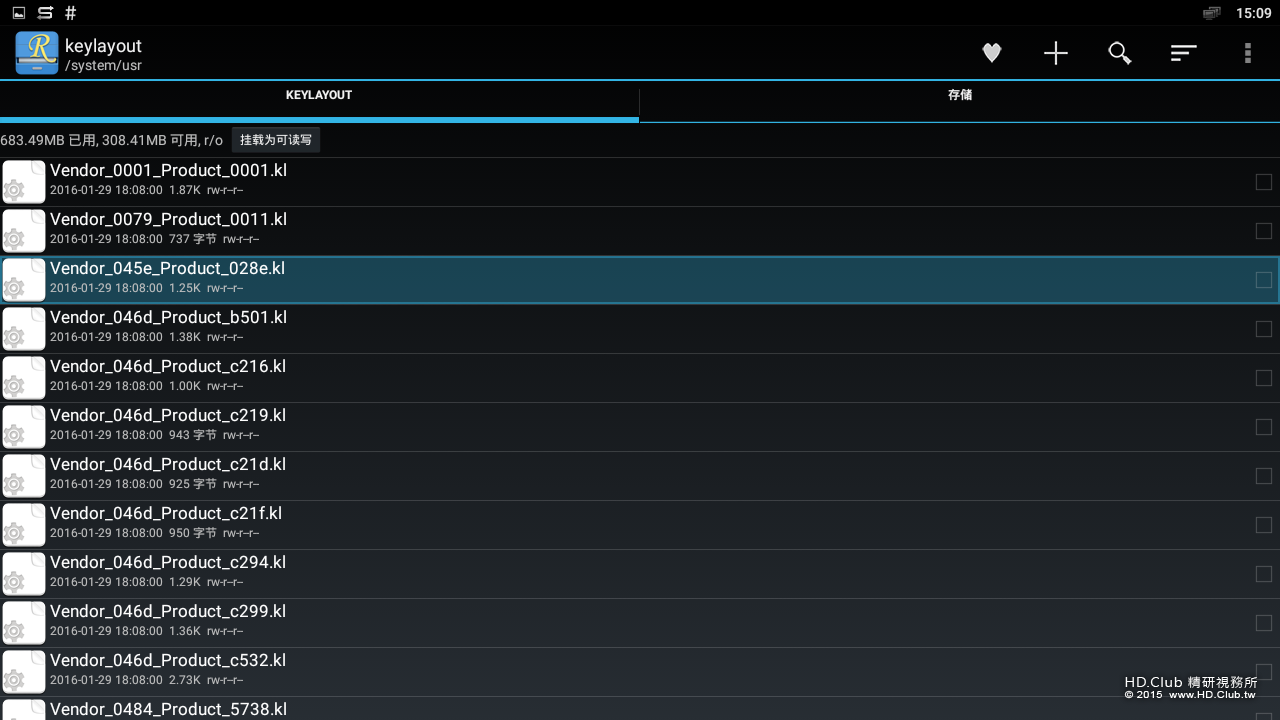This screenshot has height=720, width=1280.
Task: Check the box for Vendor_046d_Product_c294.kl
Action: tap(1264, 574)
